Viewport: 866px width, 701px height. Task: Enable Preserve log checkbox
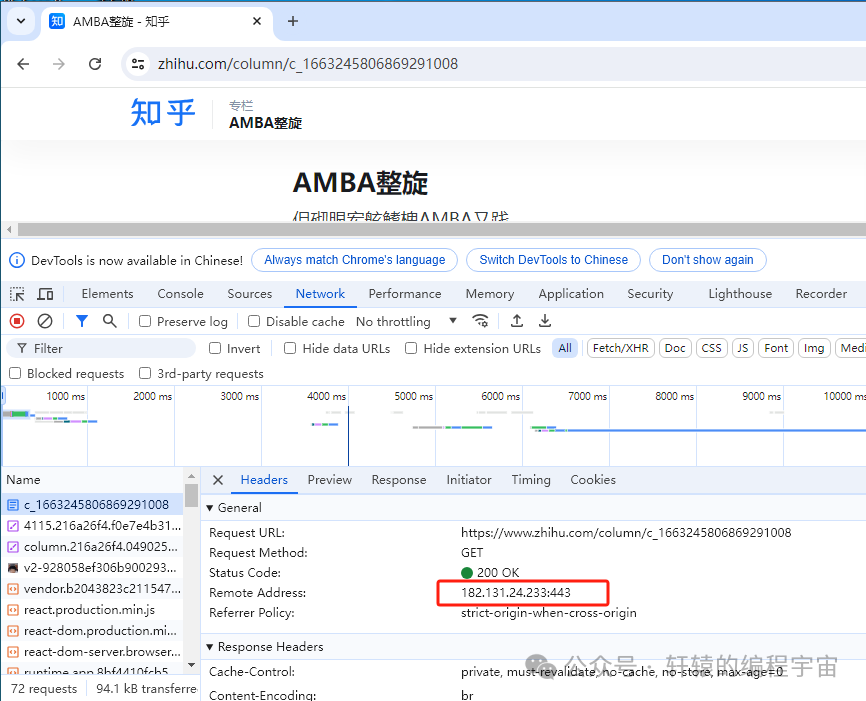point(145,321)
